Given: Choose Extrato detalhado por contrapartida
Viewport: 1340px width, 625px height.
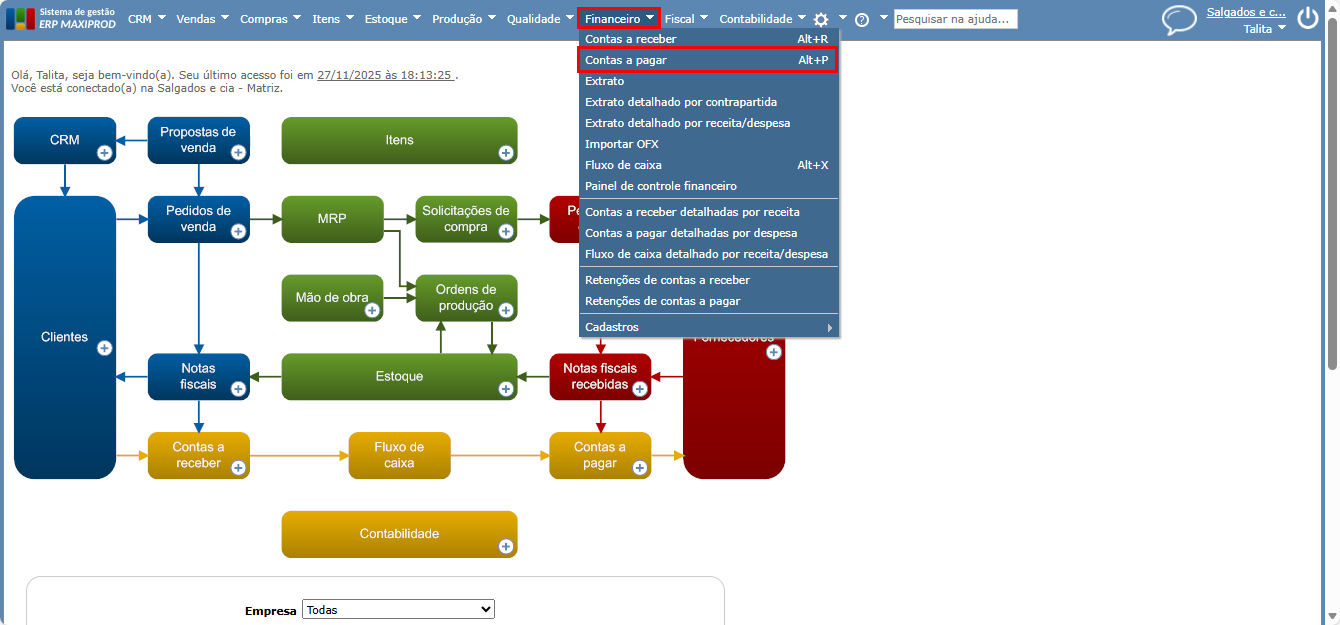Looking at the screenshot, I should 708,102.
